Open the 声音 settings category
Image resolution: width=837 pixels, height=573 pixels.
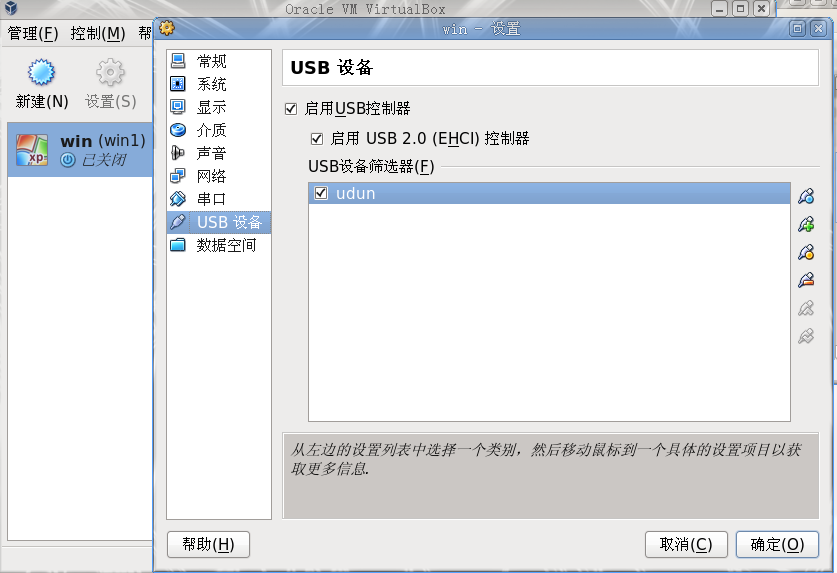click(218, 153)
